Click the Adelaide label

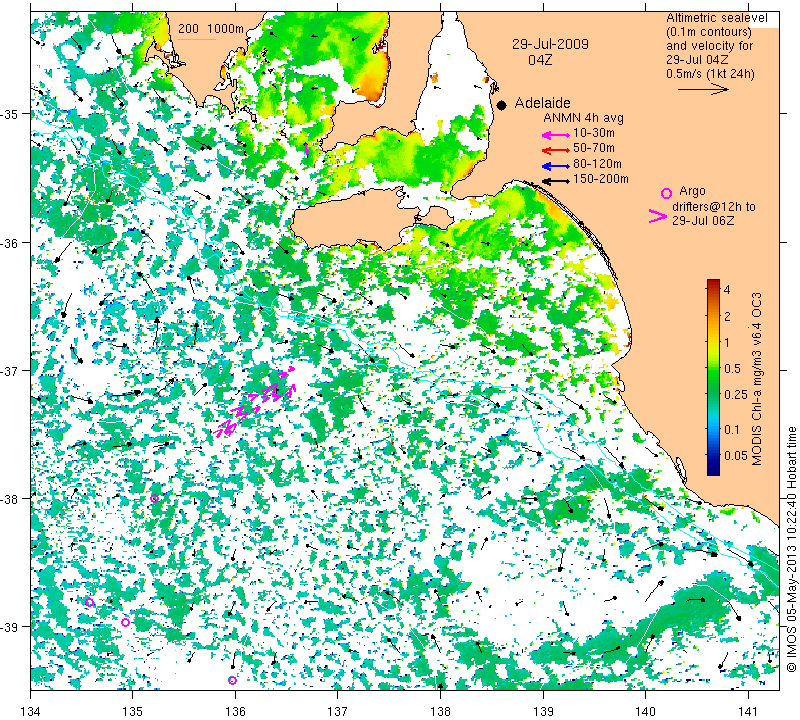[x=542, y=103]
